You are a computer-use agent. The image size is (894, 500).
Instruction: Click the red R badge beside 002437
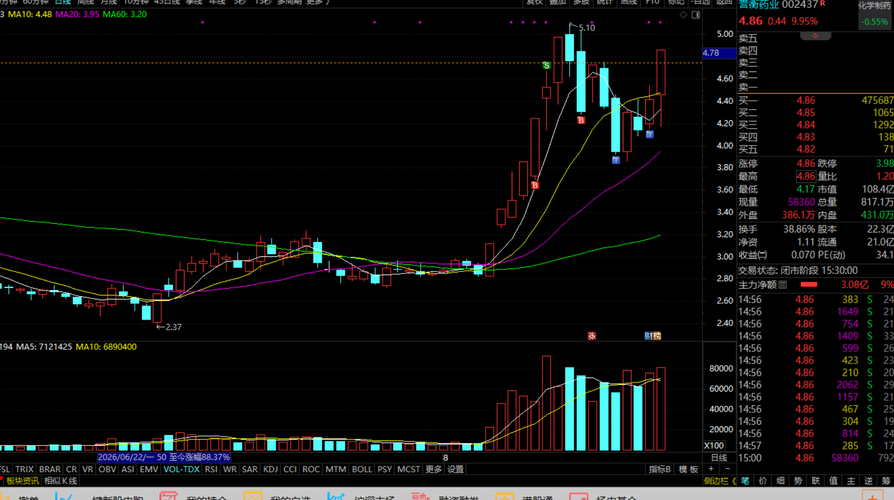tap(823, 3)
